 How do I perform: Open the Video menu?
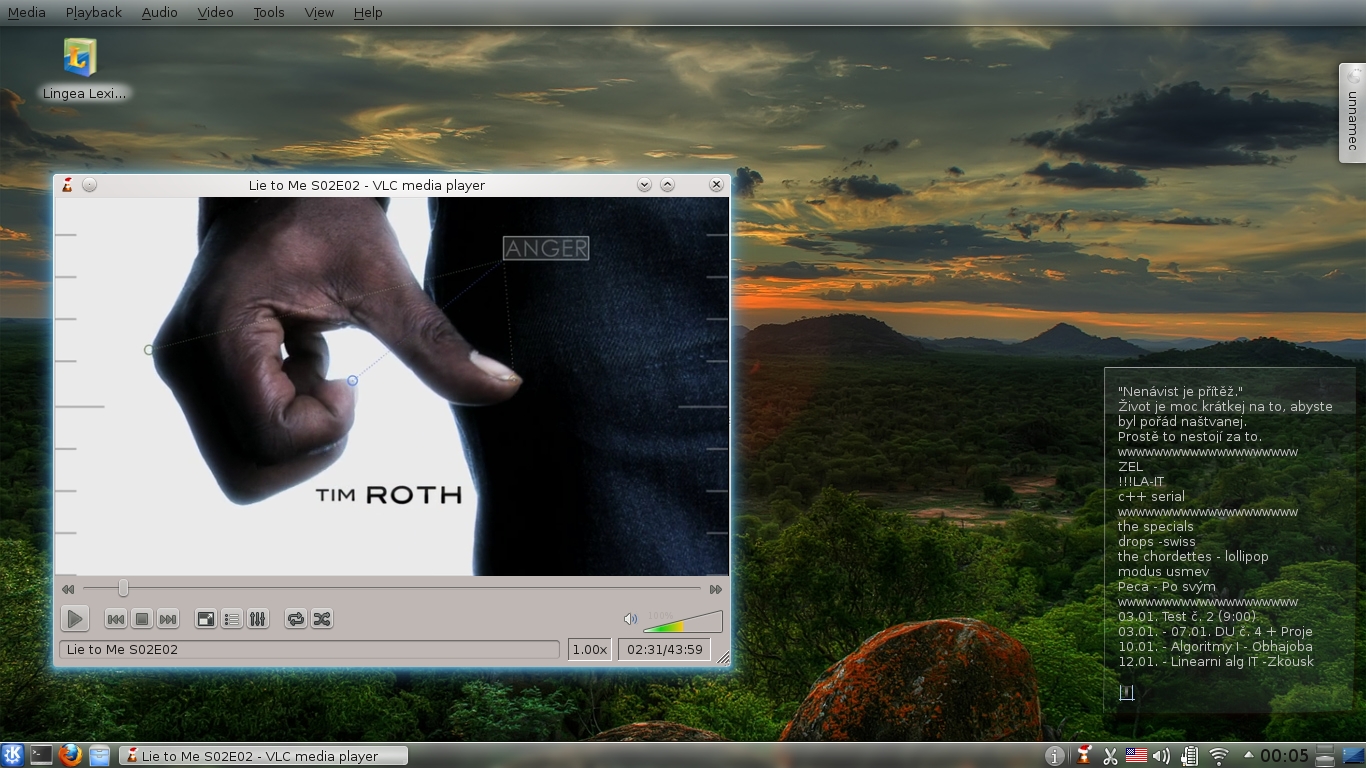(215, 12)
